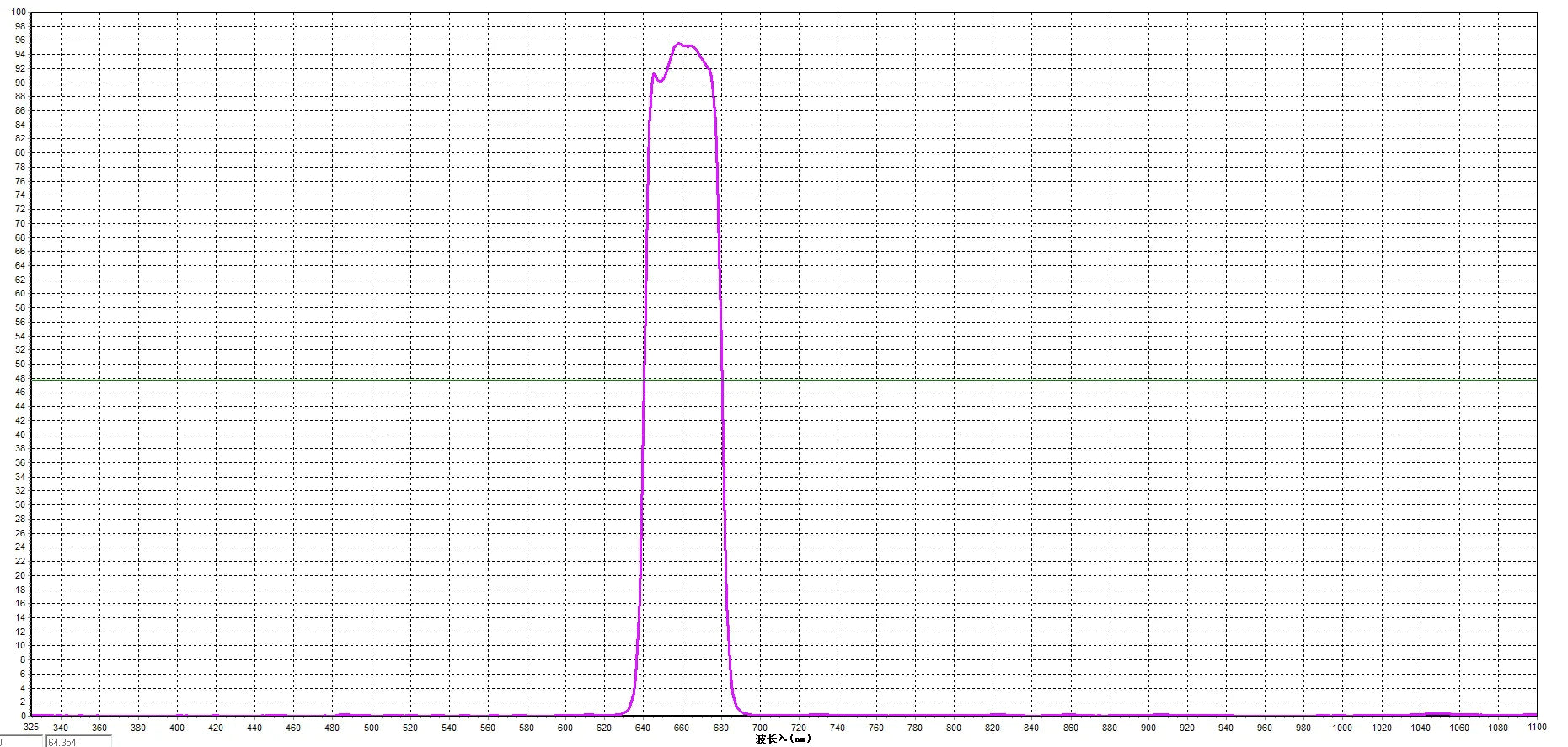Image resolution: width=1568 pixels, height=747 pixels.
Task: Click the 840 tick label on x-axis
Action: pyautogui.click(x=1031, y=728)
